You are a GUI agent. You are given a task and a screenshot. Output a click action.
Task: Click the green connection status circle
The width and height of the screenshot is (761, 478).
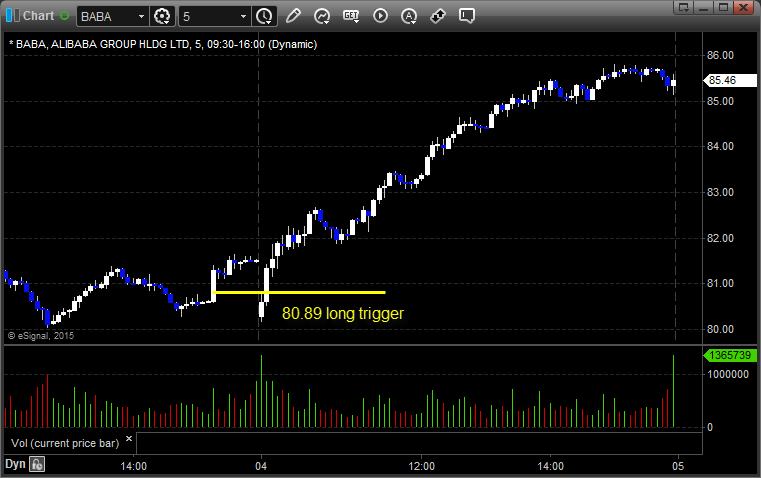click(x=64, y=16)
